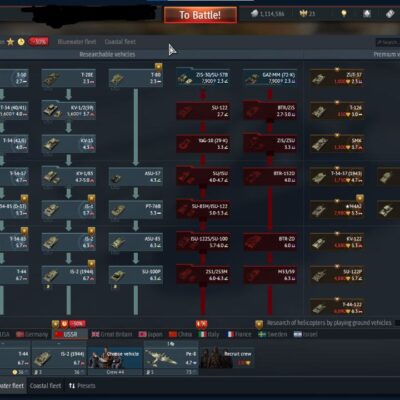Select the ASU-57 vehicle card
This screenshot has width=400, height=400.
136,177
